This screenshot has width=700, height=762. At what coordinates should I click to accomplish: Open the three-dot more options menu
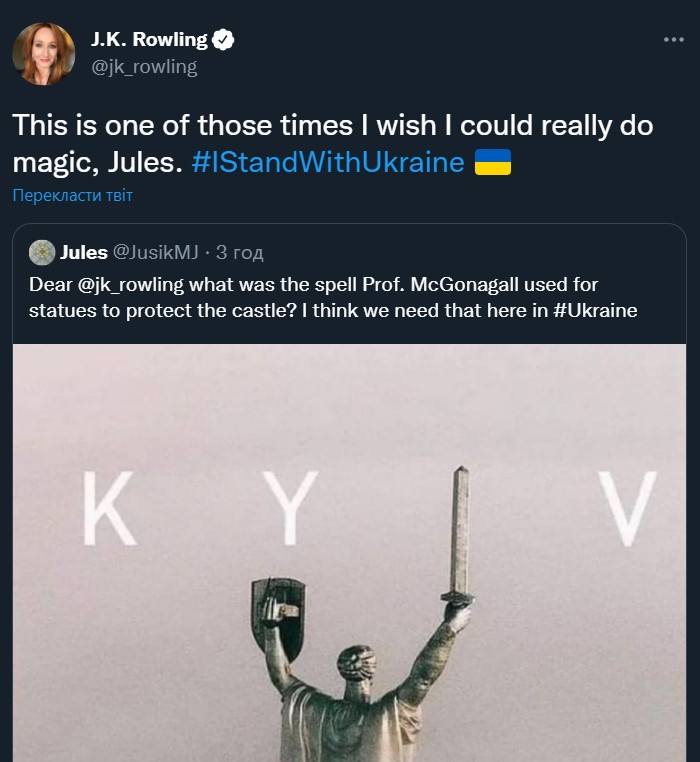674,39
